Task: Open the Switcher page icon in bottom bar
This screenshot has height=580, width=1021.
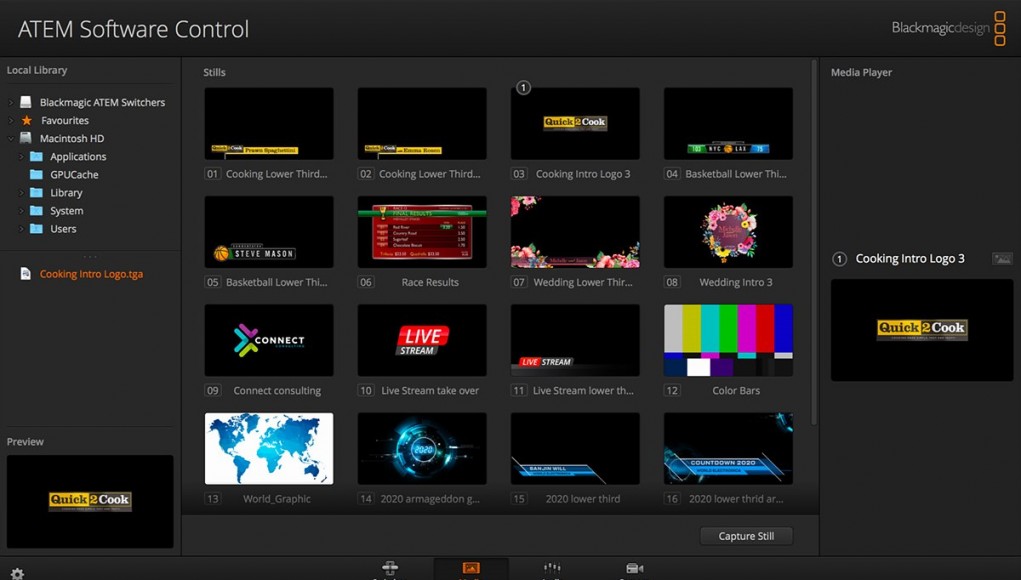Action: 390,569
